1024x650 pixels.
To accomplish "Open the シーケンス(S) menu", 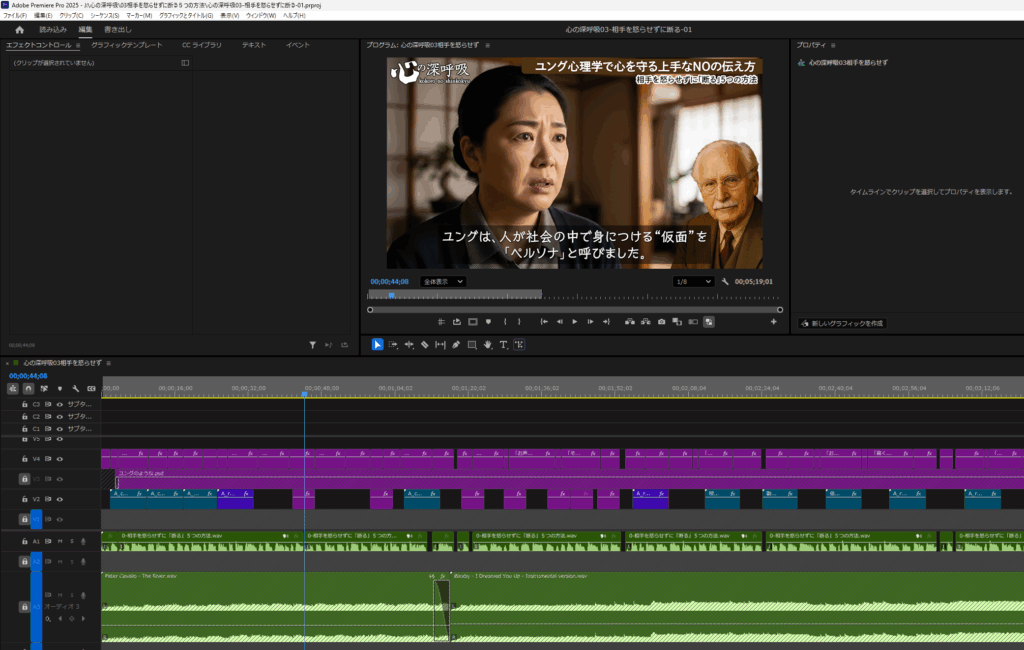I will click(103, 16).
